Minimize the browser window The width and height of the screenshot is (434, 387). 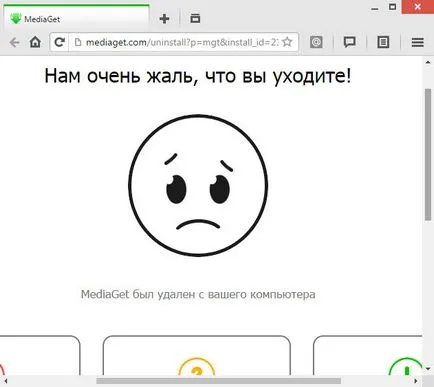tap(375, 8)
